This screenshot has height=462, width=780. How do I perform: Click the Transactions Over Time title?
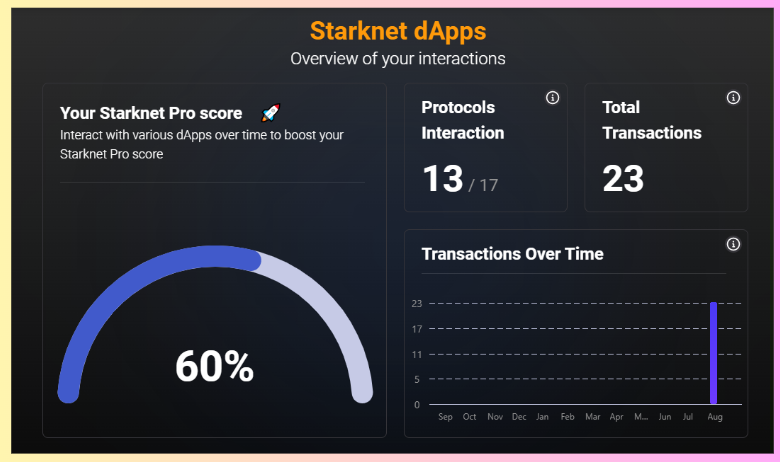512,254
